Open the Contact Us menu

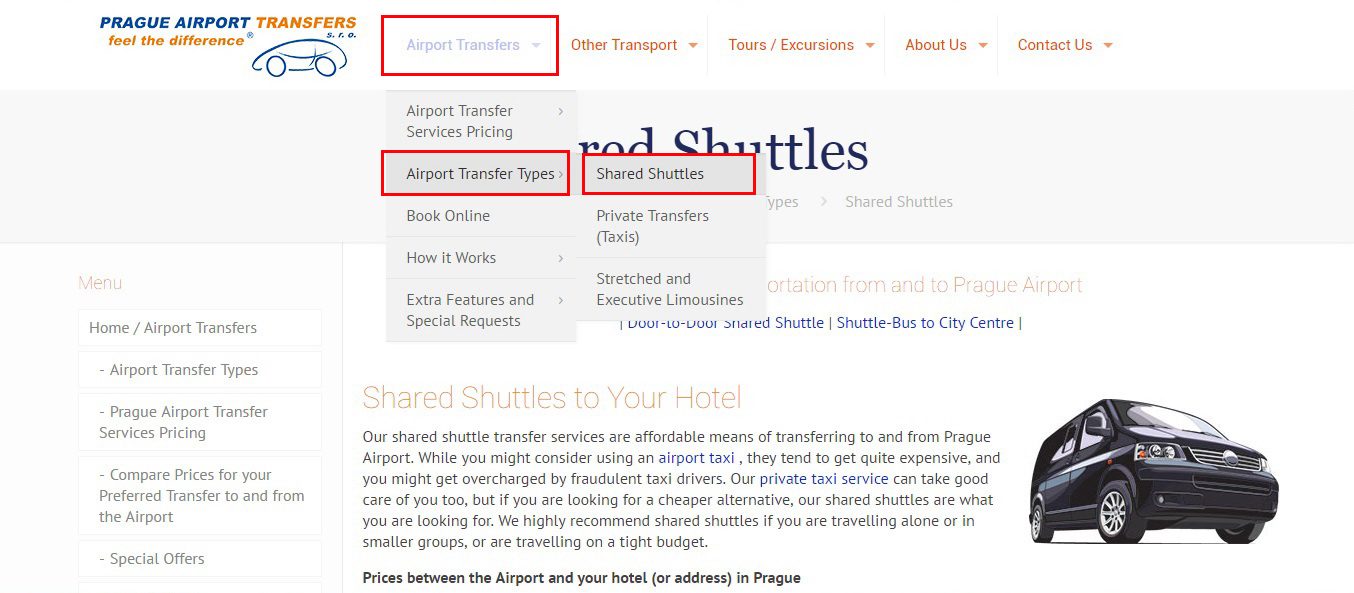(1064, 45)
